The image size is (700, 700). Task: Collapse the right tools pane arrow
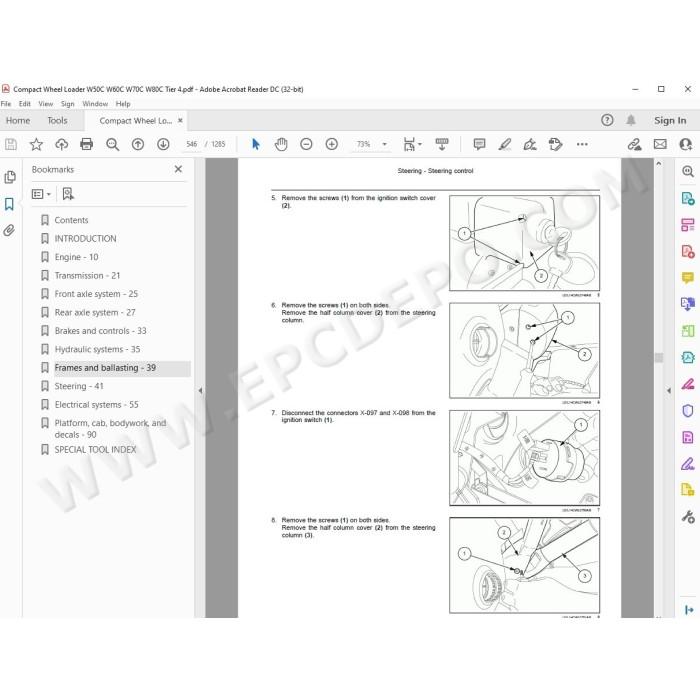tap(669, 391)
